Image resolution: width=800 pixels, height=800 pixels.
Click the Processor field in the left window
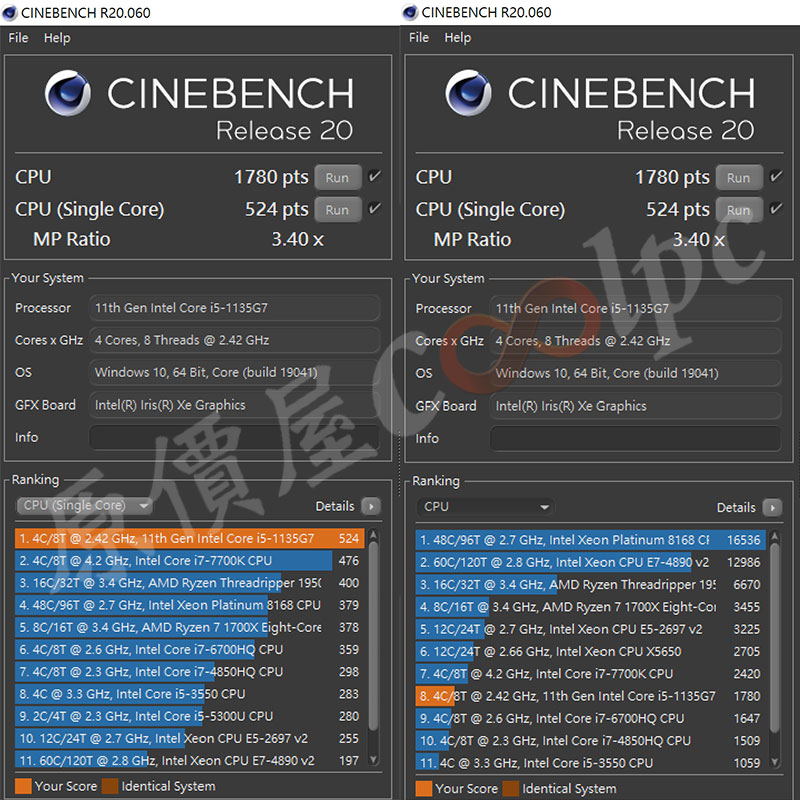click(x=235, y=308)
